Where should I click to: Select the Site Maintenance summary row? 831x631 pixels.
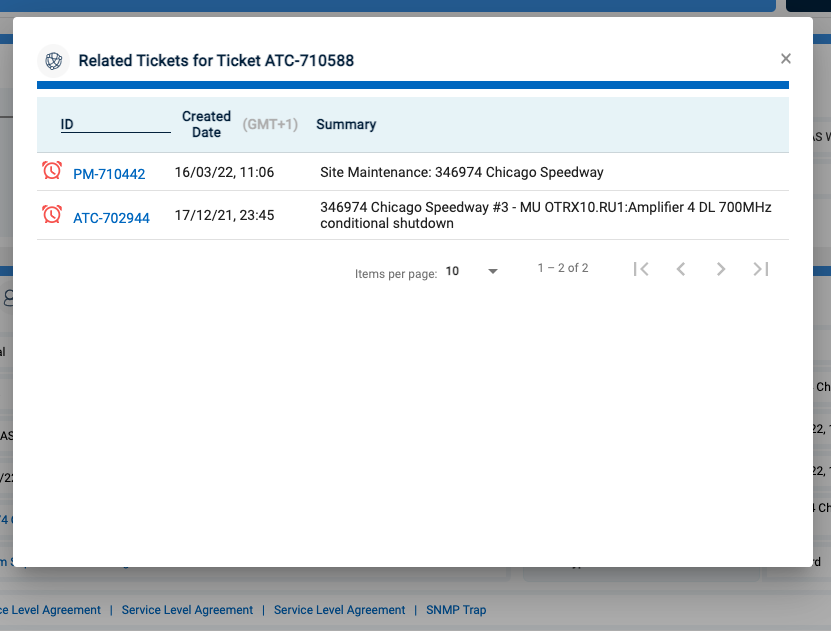[461, 172]
